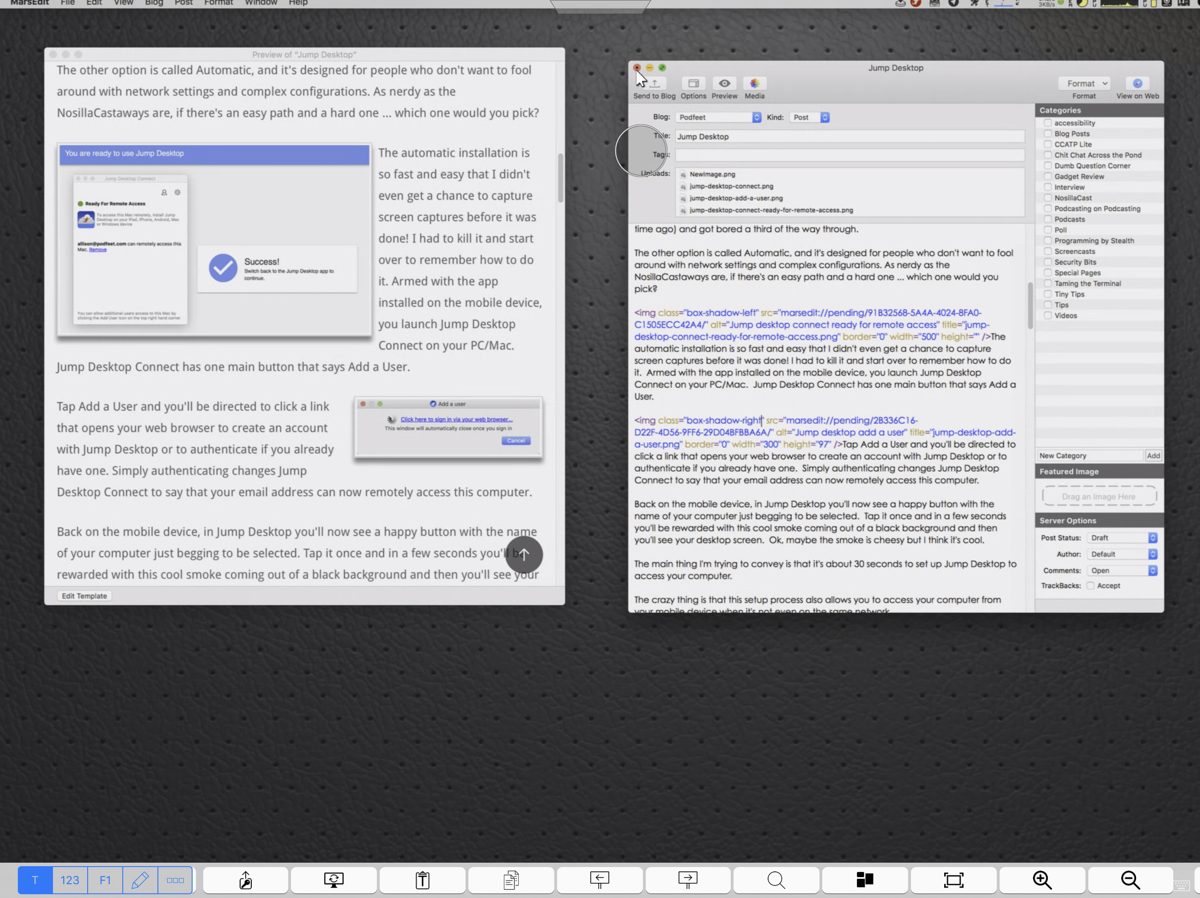Tap the zoom out magnifier icon
1200x898 pixels.
tap(1130, 880)
